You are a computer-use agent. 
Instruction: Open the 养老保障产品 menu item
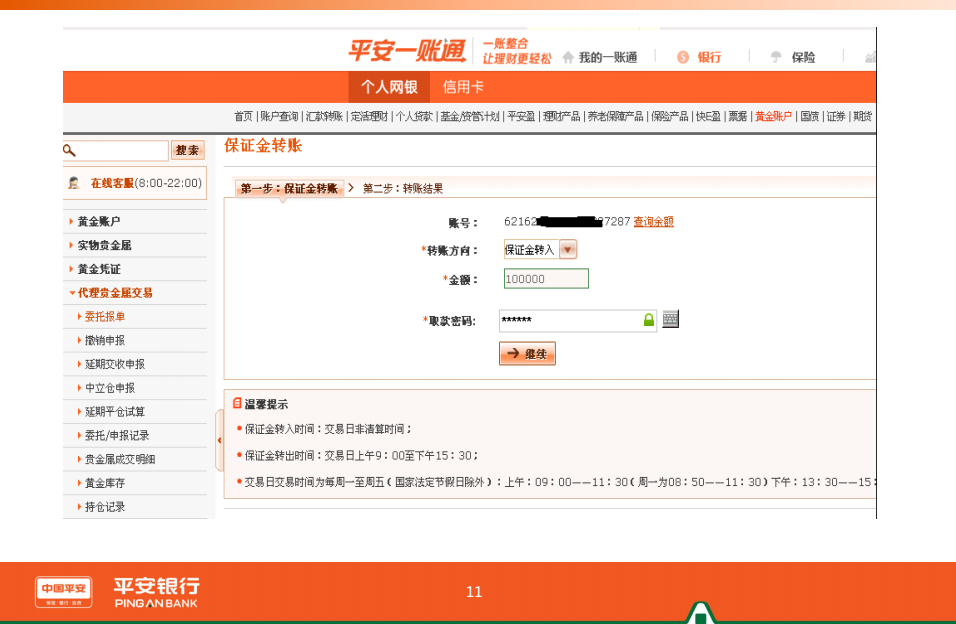(x=615, y=117)
